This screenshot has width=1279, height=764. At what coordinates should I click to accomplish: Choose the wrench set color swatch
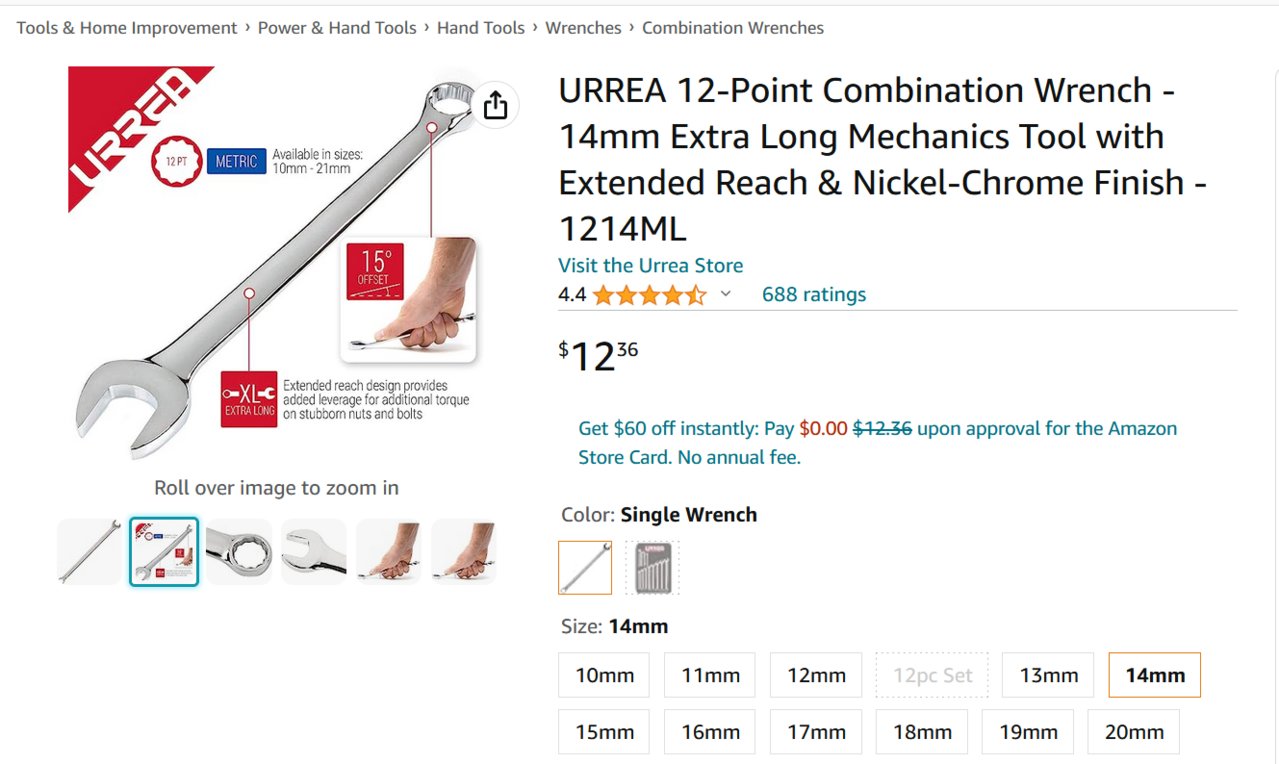tap(652, 567)
